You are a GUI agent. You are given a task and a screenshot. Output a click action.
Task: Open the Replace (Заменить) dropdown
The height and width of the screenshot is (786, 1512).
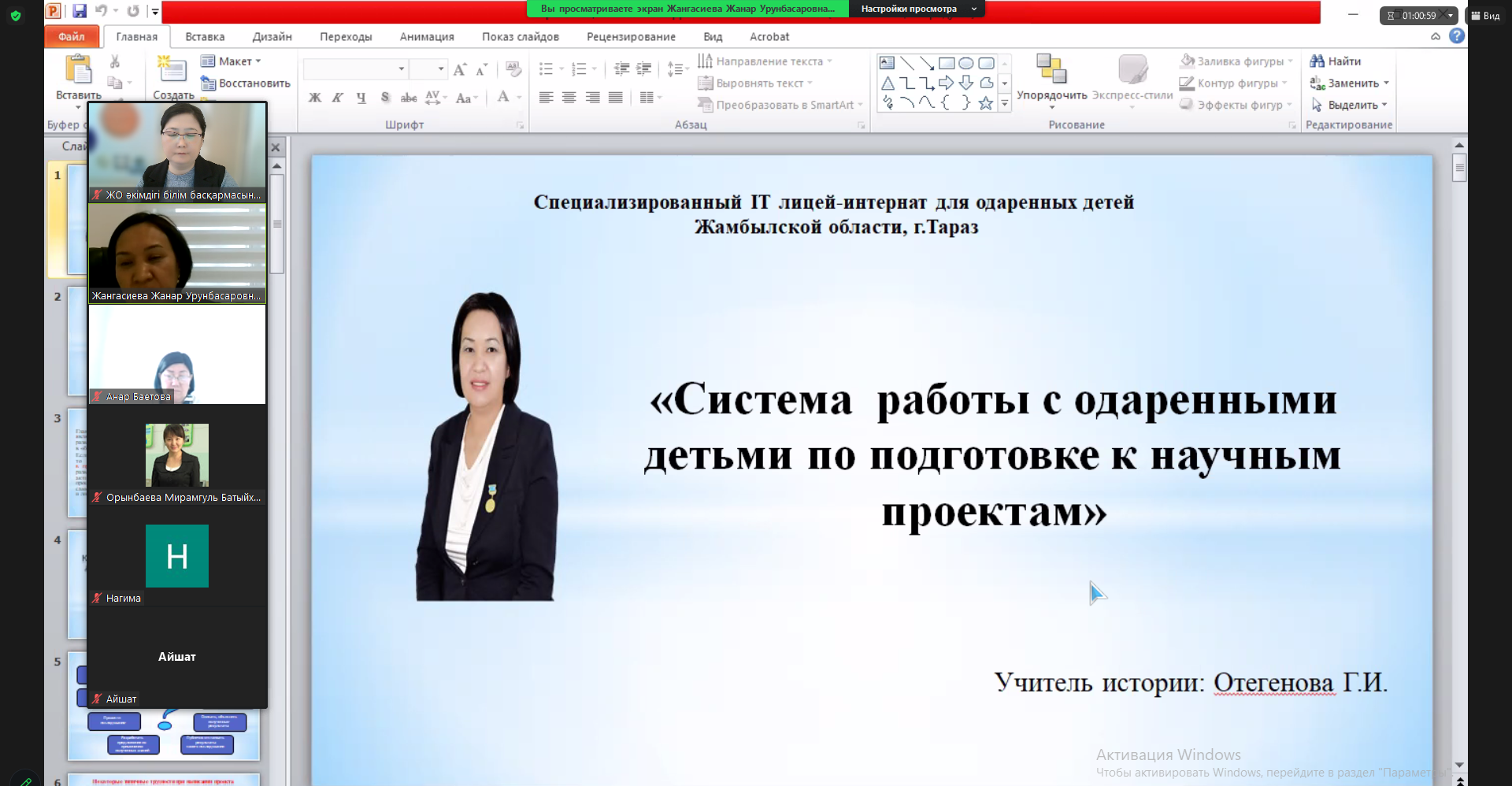(x=1349, y=83)
